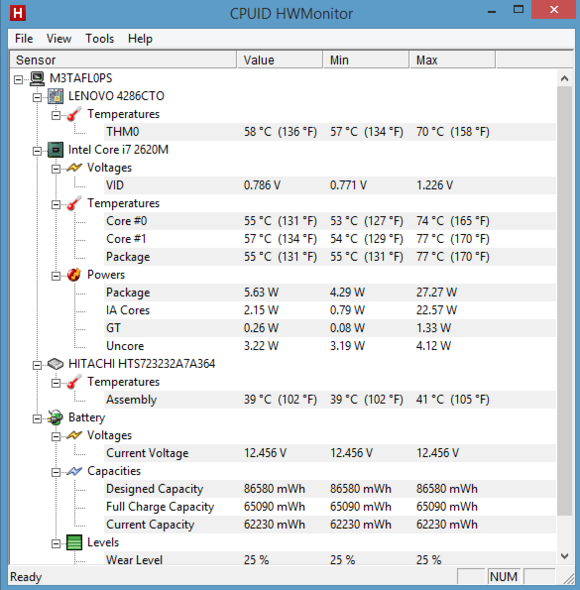Click the Max column header

pyautogui.click(x=452, y=60)
